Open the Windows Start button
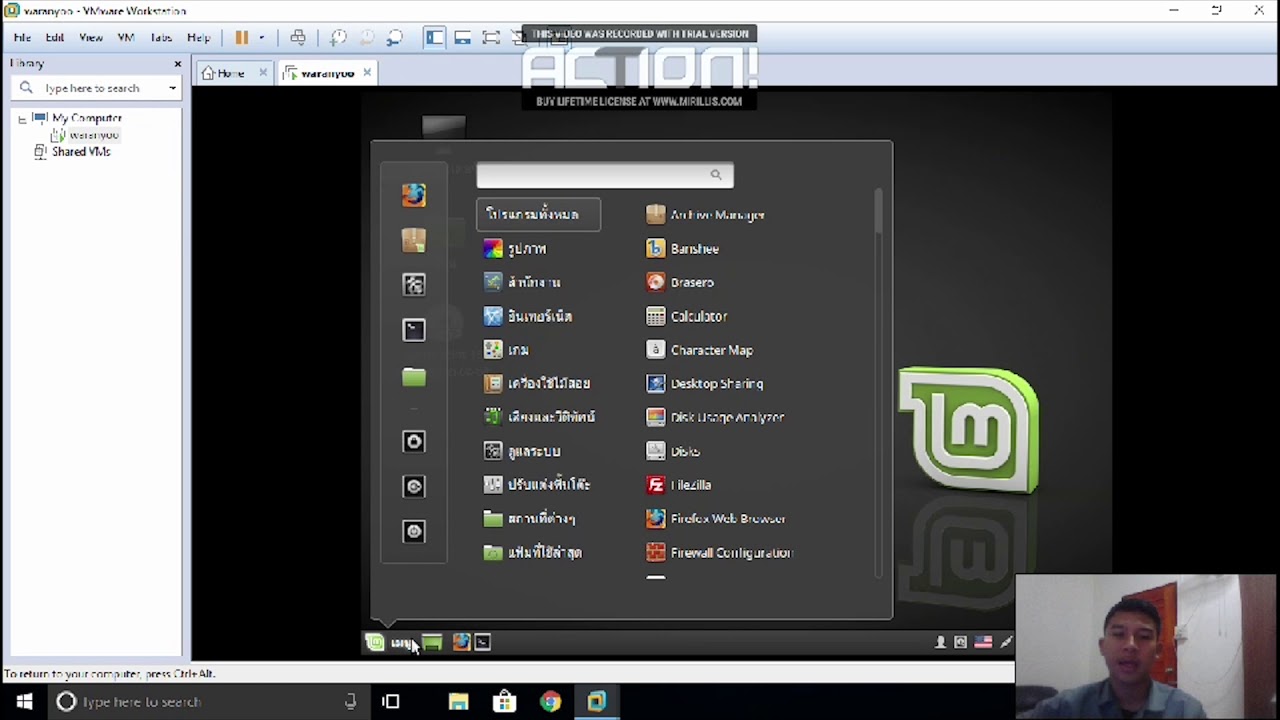The height and width of the screenshot is (720, 1280). [24, 702]
